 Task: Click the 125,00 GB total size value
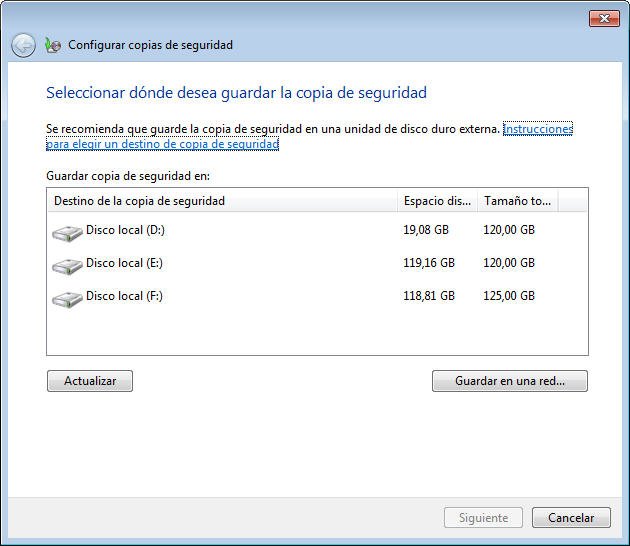point(509,296)
